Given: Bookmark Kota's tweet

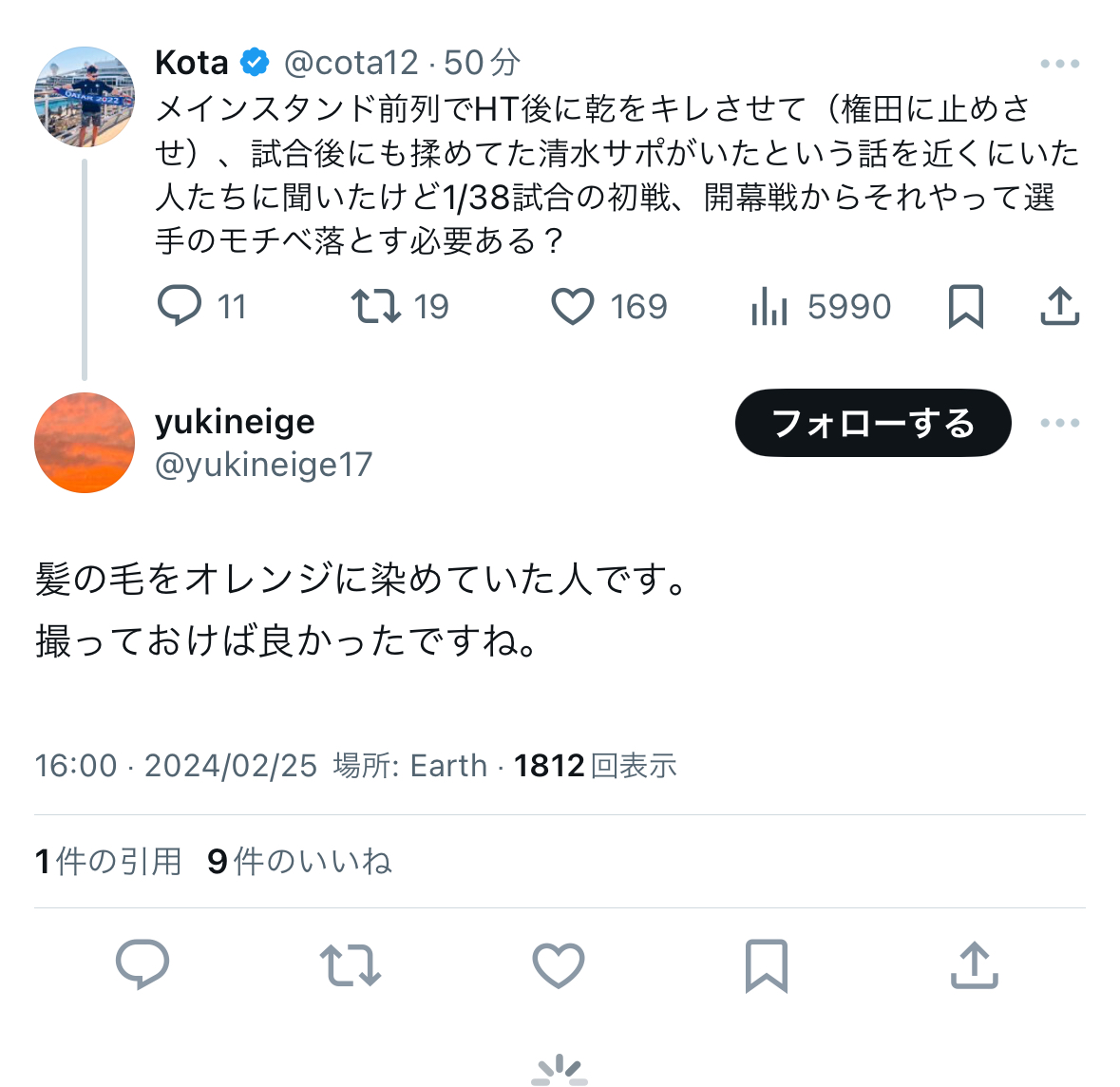Looking at the screenshot, I should 966,306.
